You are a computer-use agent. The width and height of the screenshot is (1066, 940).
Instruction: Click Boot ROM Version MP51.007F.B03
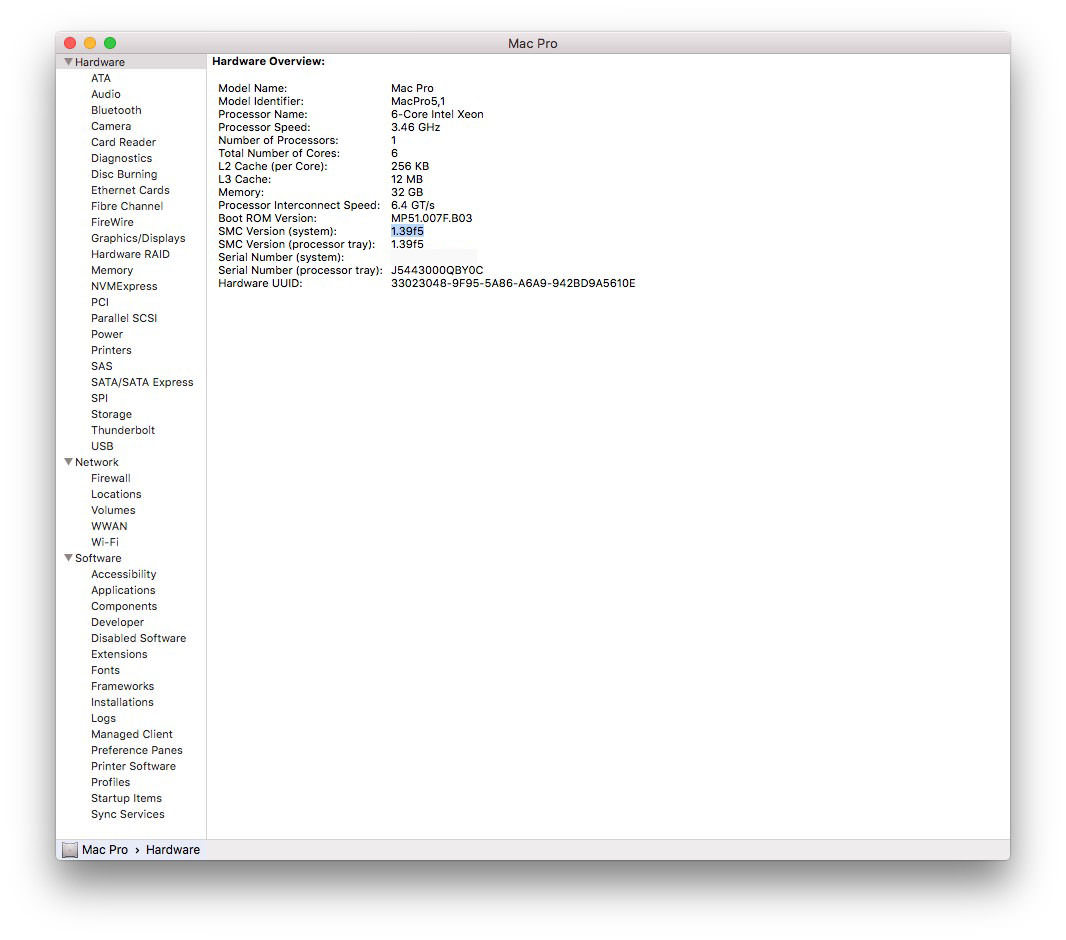coord(432,218)
